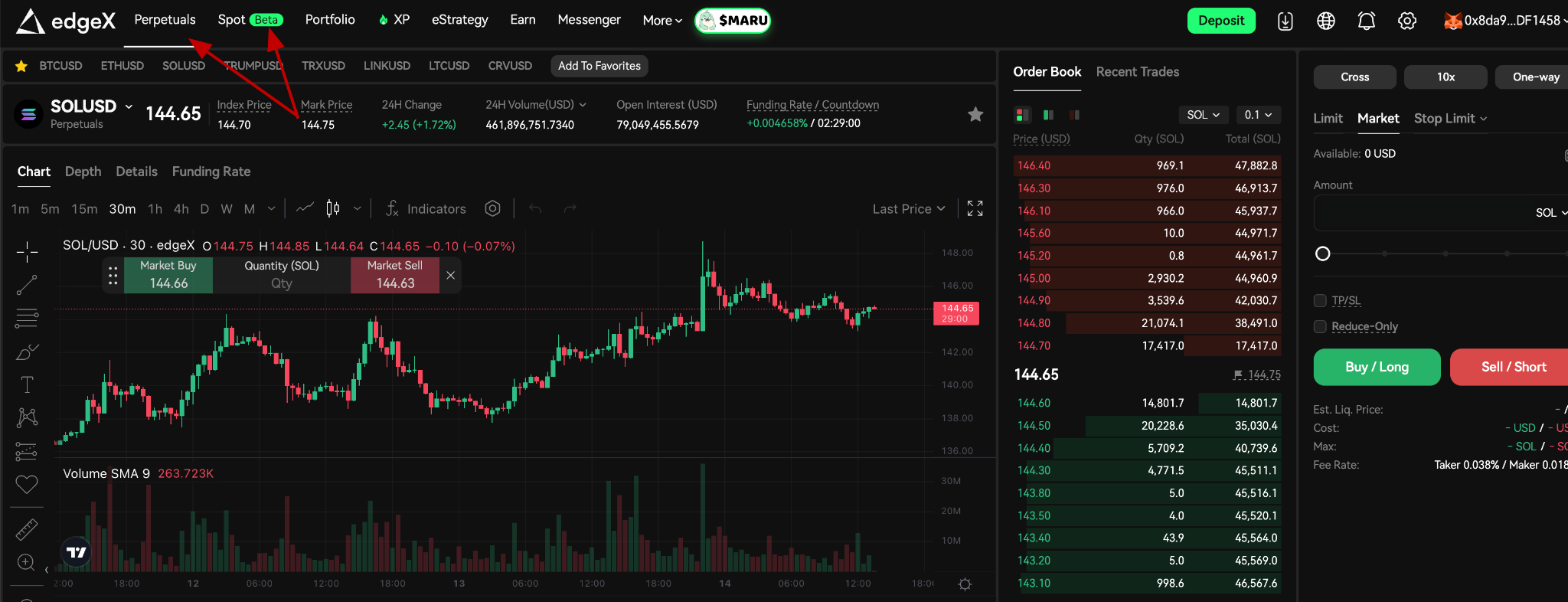Select the 1h timeframe
Screen dimensions: 1568x602
[x=155, y=209]
